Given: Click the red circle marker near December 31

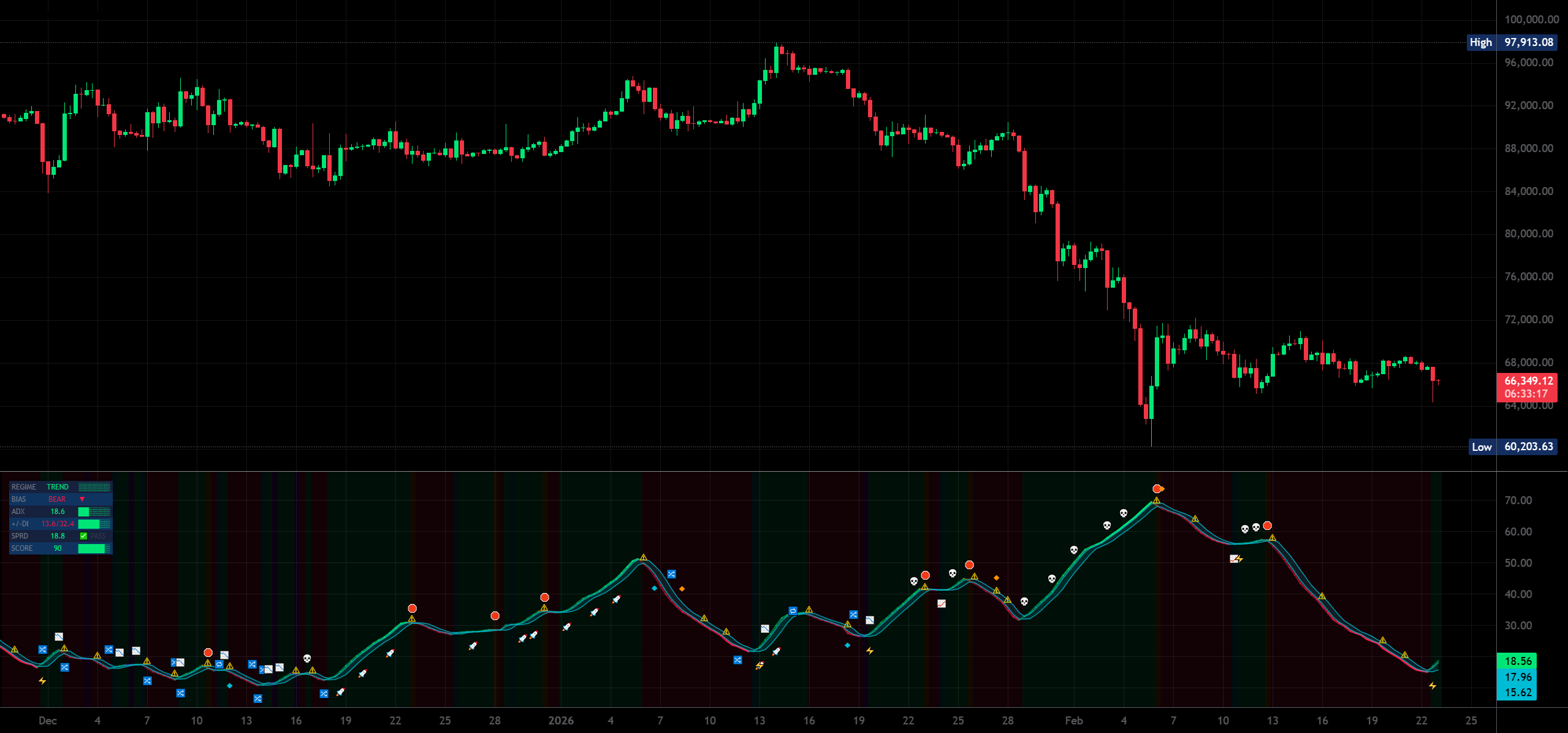Looking at the screenshot, I should pyautogui.click(x=544, y=597).
